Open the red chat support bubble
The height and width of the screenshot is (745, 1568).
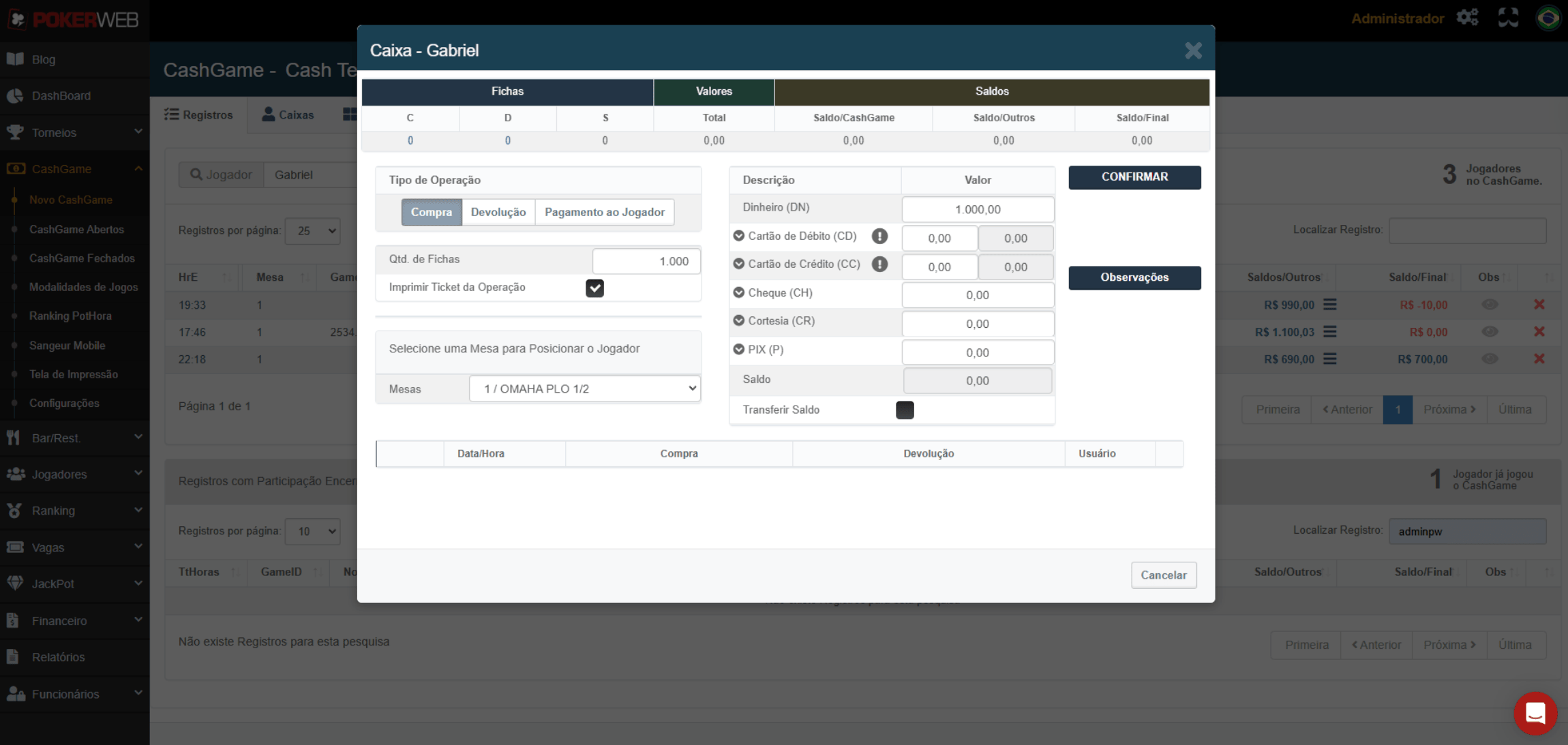1535,713
